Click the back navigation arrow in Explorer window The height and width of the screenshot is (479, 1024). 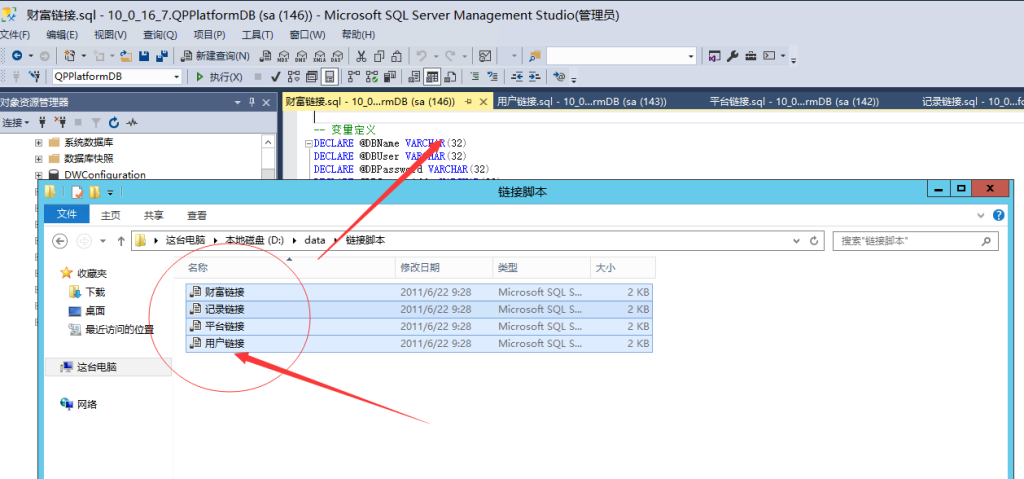(60, 240)
